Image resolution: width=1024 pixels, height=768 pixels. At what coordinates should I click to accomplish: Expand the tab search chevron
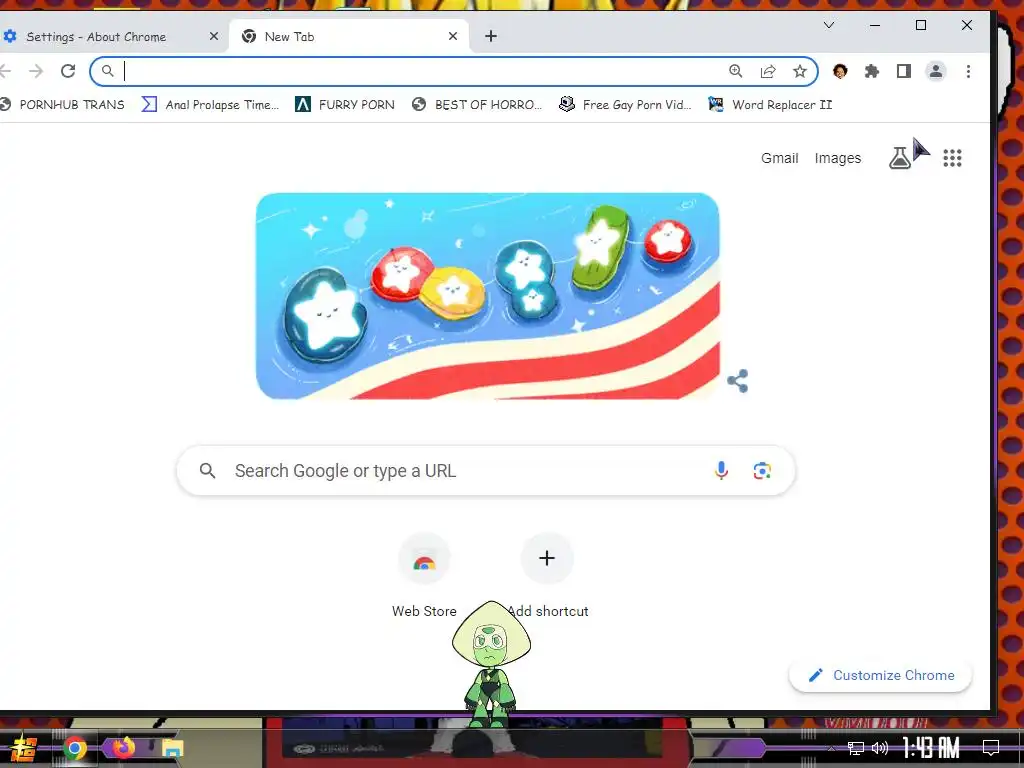(x=829, y=25)
